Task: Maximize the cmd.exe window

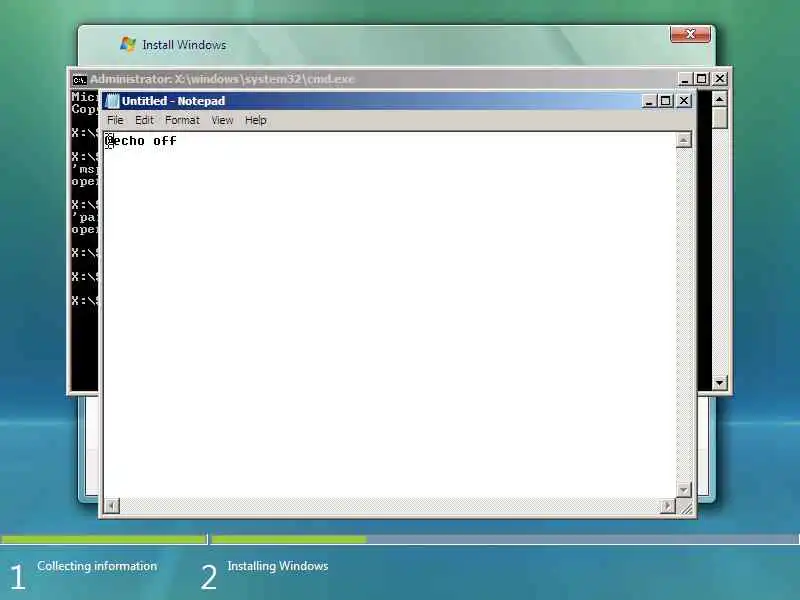Action: coord(702,79)
